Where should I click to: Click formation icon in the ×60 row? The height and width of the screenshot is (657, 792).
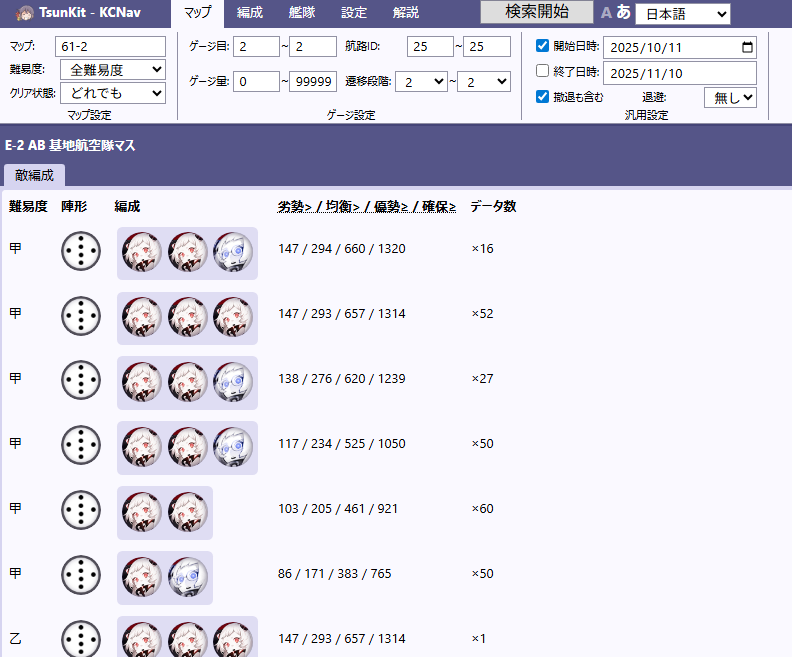(81, 510)
